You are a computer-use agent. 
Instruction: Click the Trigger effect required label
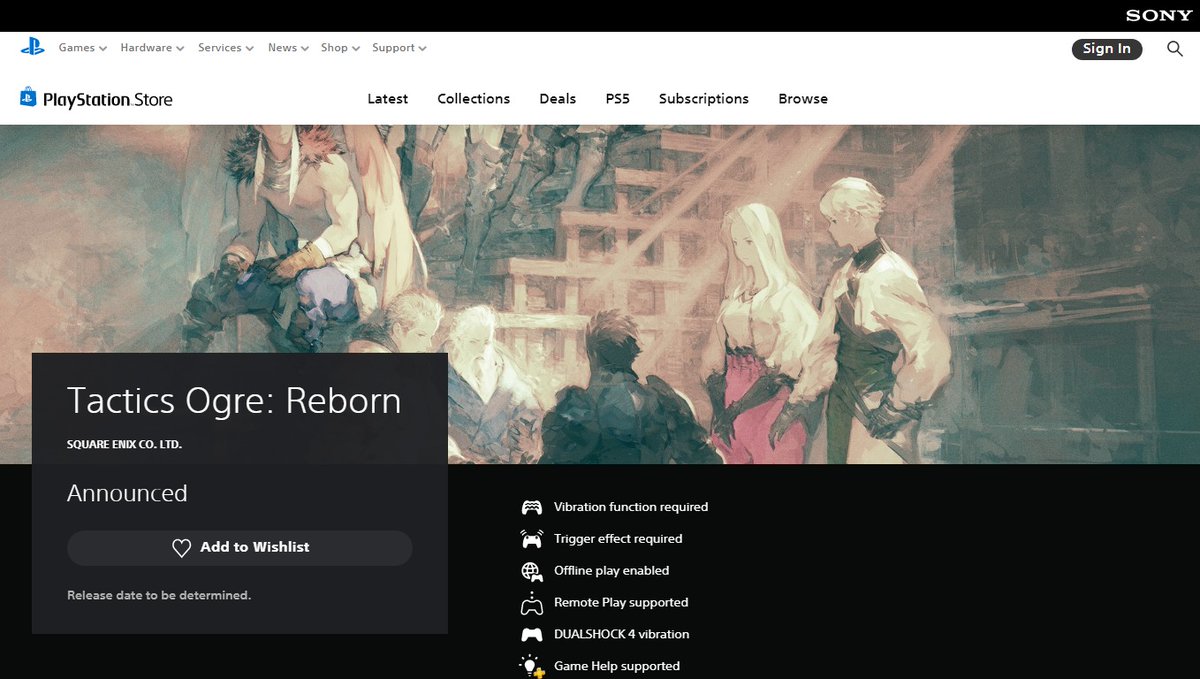tap(618, 539)
